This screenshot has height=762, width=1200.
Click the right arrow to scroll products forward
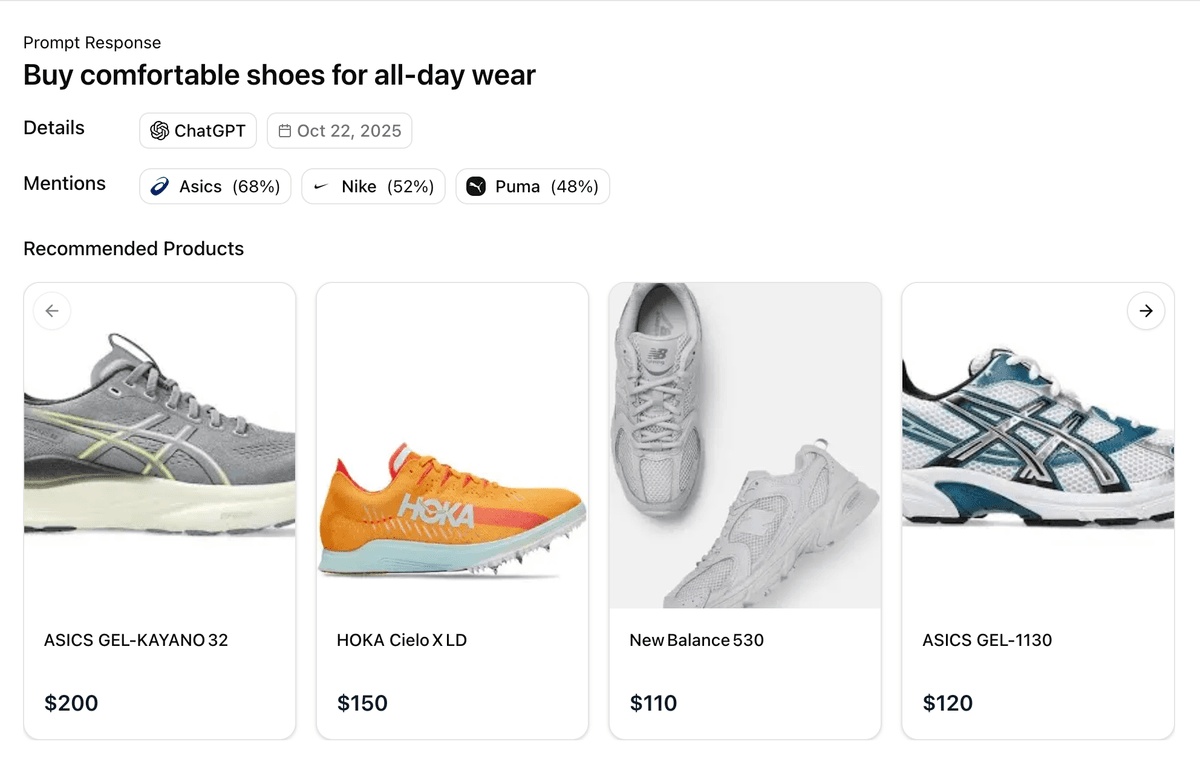pos(1146,311)
